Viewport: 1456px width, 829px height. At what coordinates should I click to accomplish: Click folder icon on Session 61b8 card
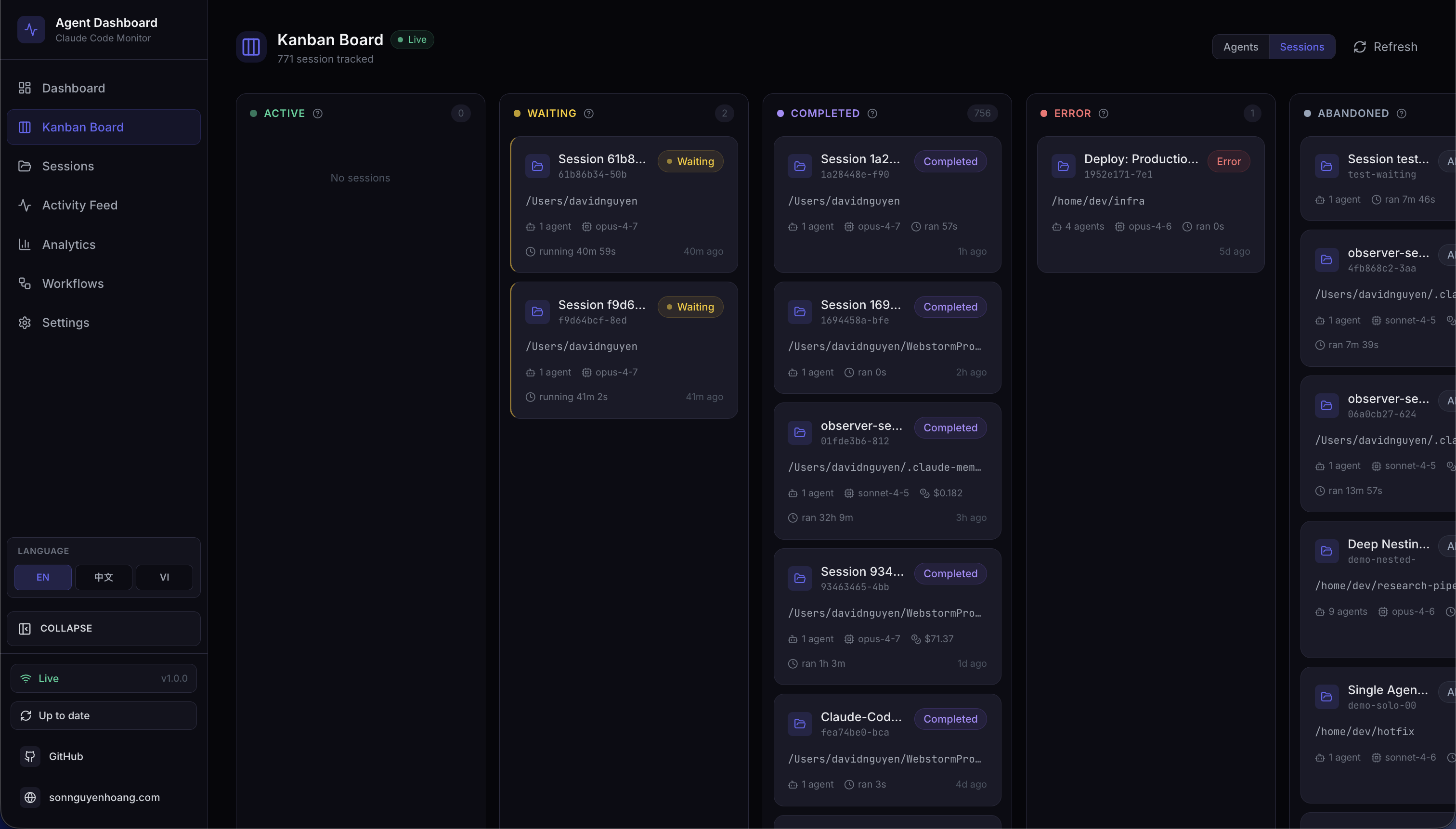[x=537, y=166]
